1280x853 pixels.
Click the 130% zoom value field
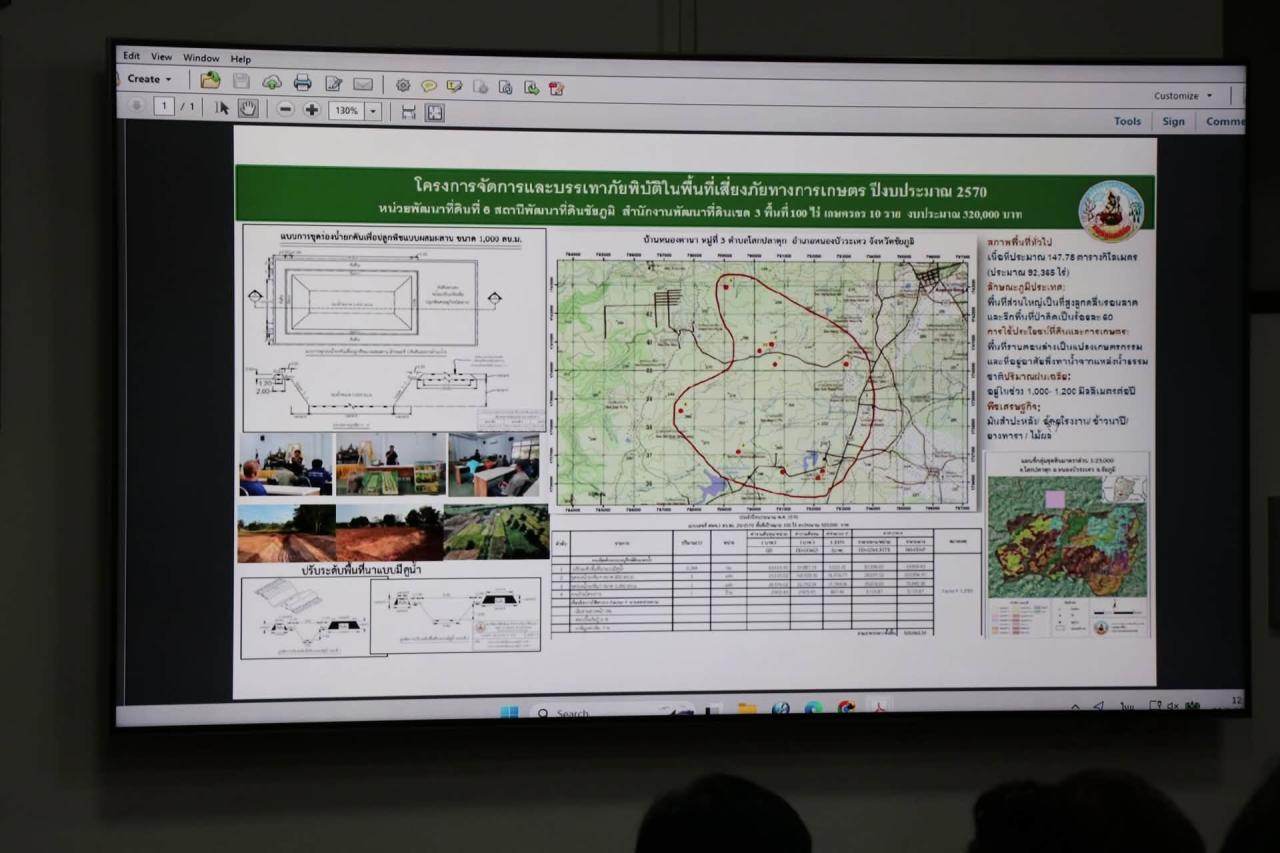347,111
